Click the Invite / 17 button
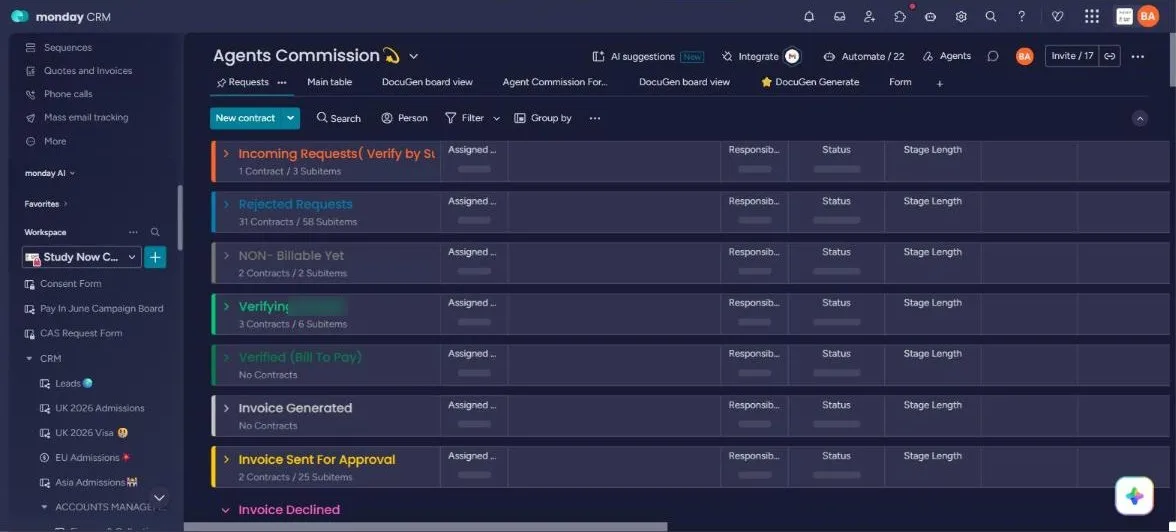Image resolution: width=1176 pixels, height=532 pixels. tap(1072, 56)
